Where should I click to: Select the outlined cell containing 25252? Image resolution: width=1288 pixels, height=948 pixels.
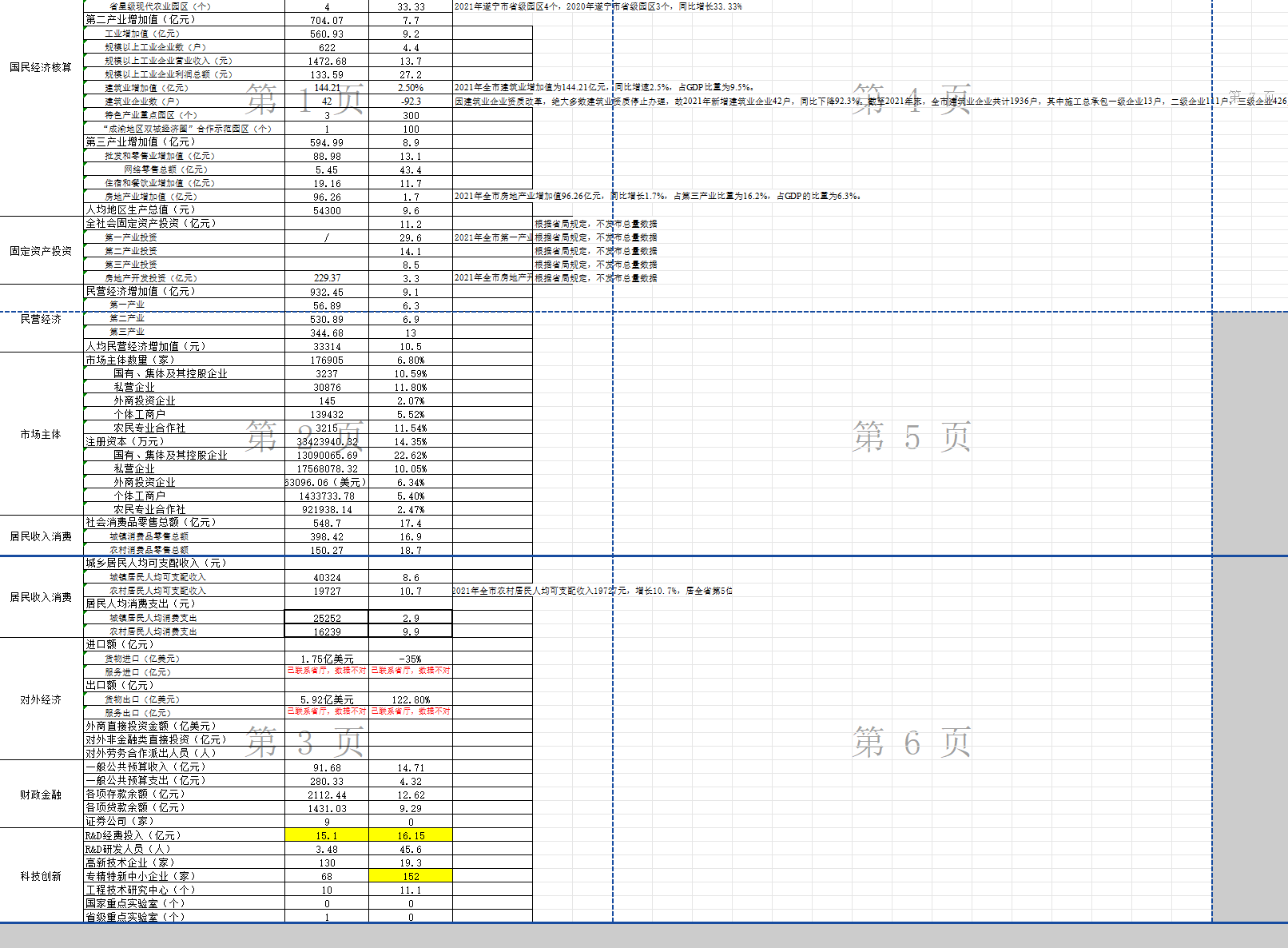327,618
